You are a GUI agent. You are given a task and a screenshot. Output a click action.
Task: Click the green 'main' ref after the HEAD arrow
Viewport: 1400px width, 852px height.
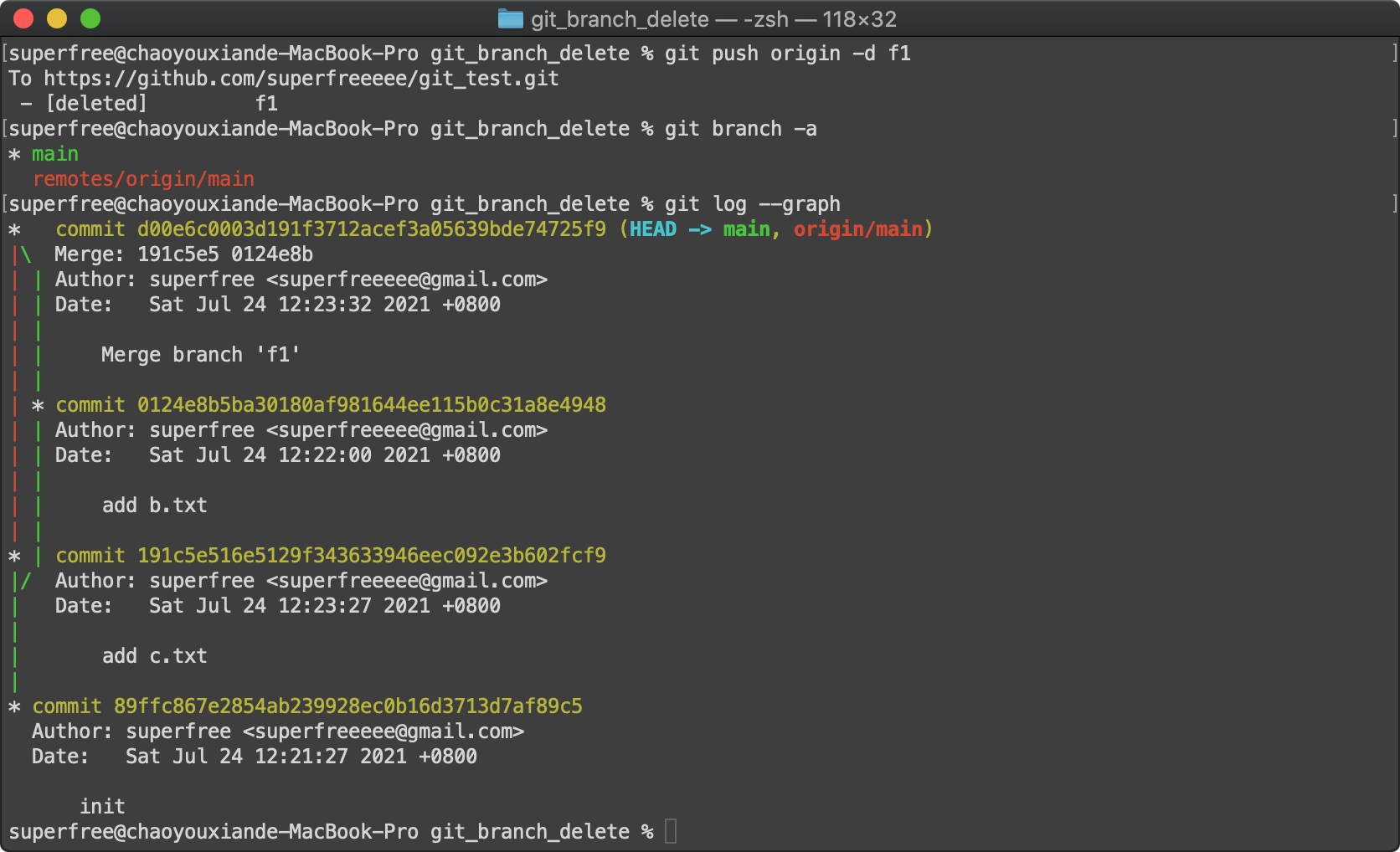click(x=747, y=229)
